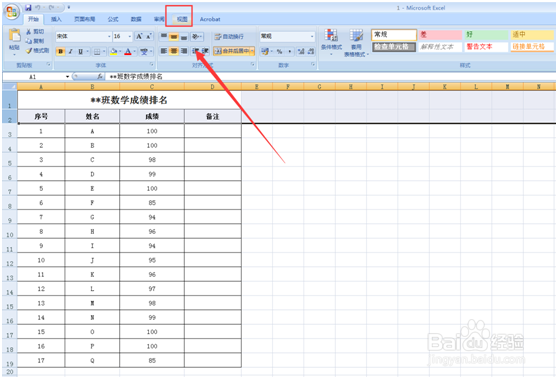
Task: Decrease the decimal places
Action: pos(311,52)
